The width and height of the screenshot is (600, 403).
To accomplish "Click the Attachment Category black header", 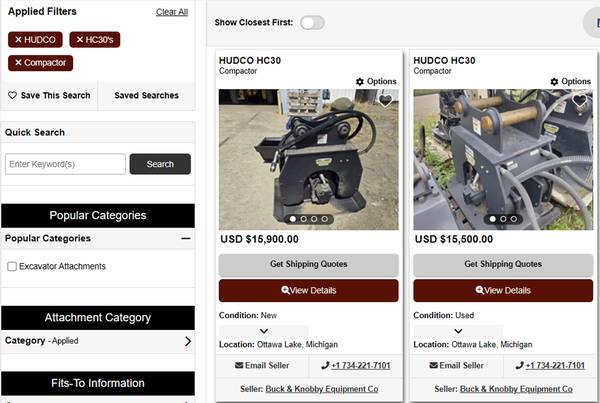I will pyautogui.click(x=98, y=318).
